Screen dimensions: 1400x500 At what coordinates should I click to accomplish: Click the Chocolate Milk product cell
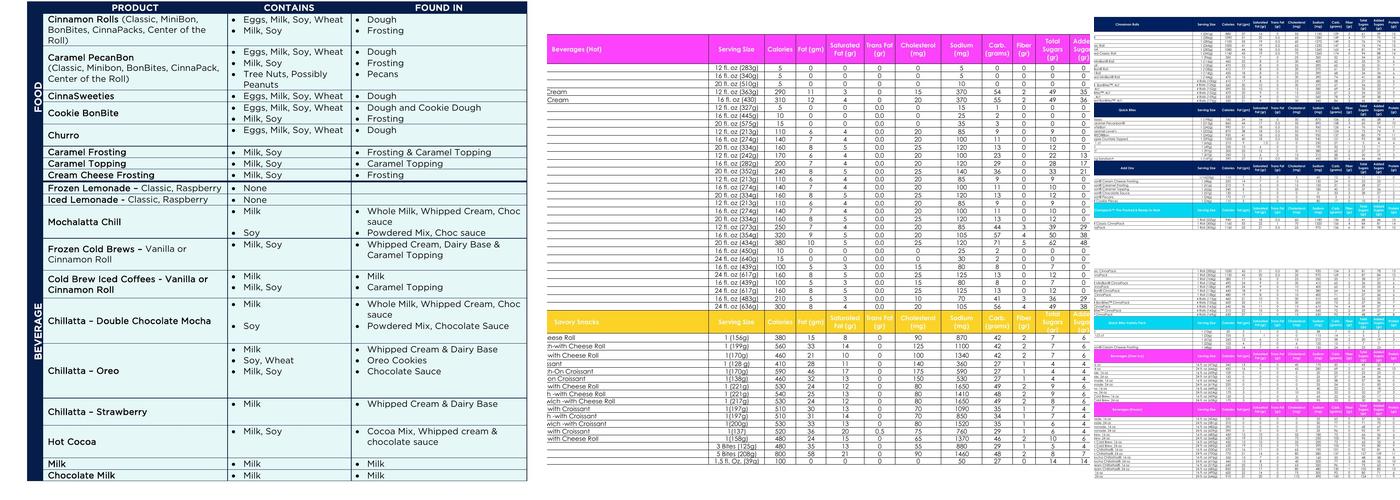[135, 476]
